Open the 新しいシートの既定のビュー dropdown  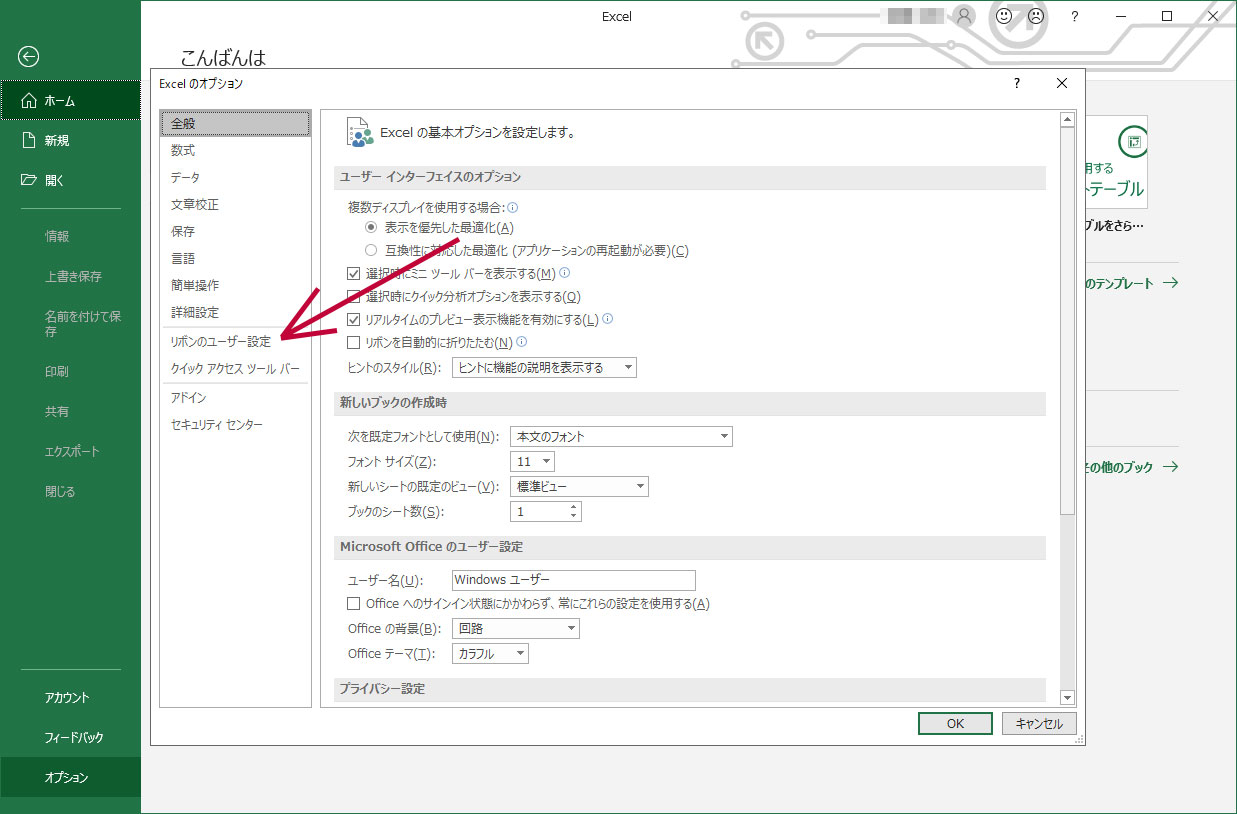click(x=579, y=487)
